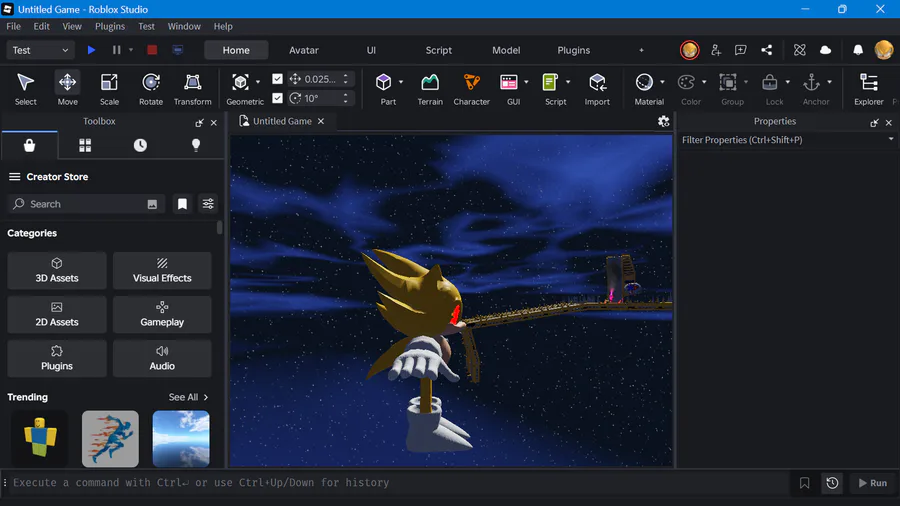Toggle the move snapping checkbox
This screenshot has height=506, width=900.
tap(277, 79)
